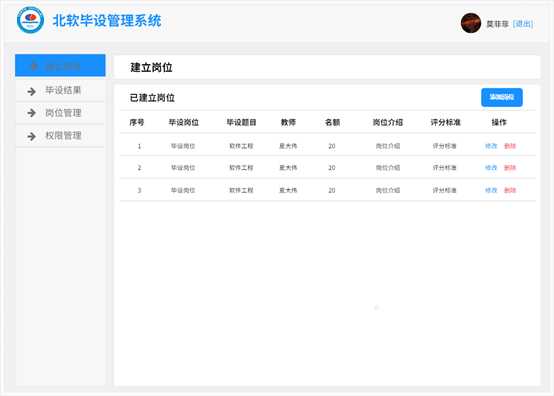The width and height of the screenshot is (554, 396).
Task: Log out using the 退出 link
Action: tap(523, 24)
